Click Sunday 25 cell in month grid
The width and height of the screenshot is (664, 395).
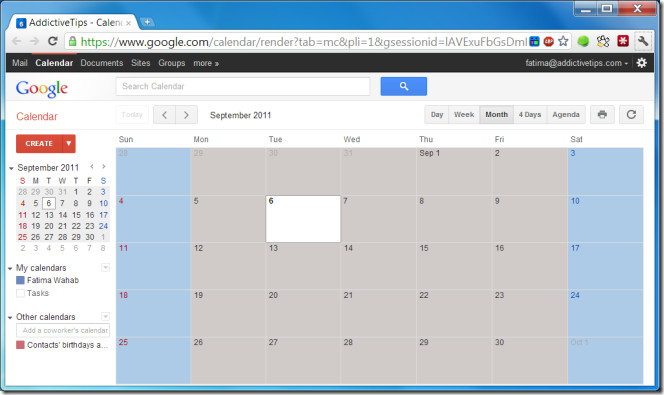click(153, 361)
